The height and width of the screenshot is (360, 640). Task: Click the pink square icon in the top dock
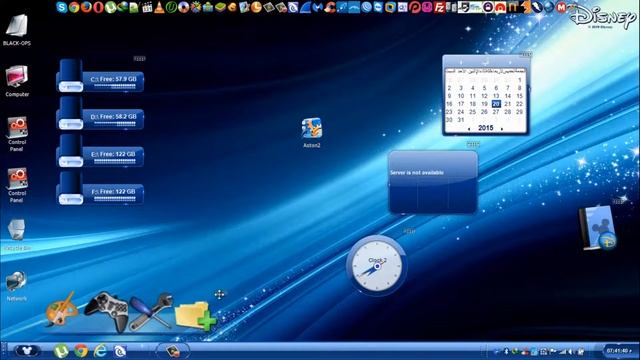click(427, 7)
